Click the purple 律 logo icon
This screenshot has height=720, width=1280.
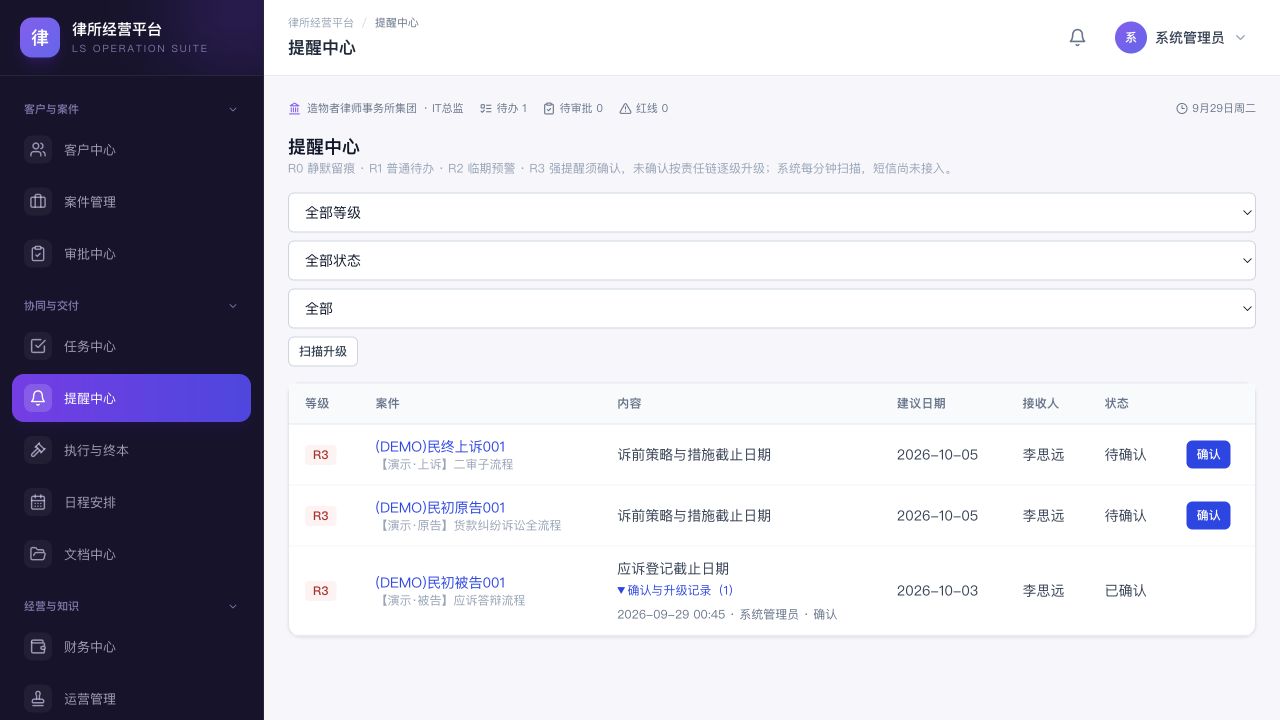click(40, 38)
